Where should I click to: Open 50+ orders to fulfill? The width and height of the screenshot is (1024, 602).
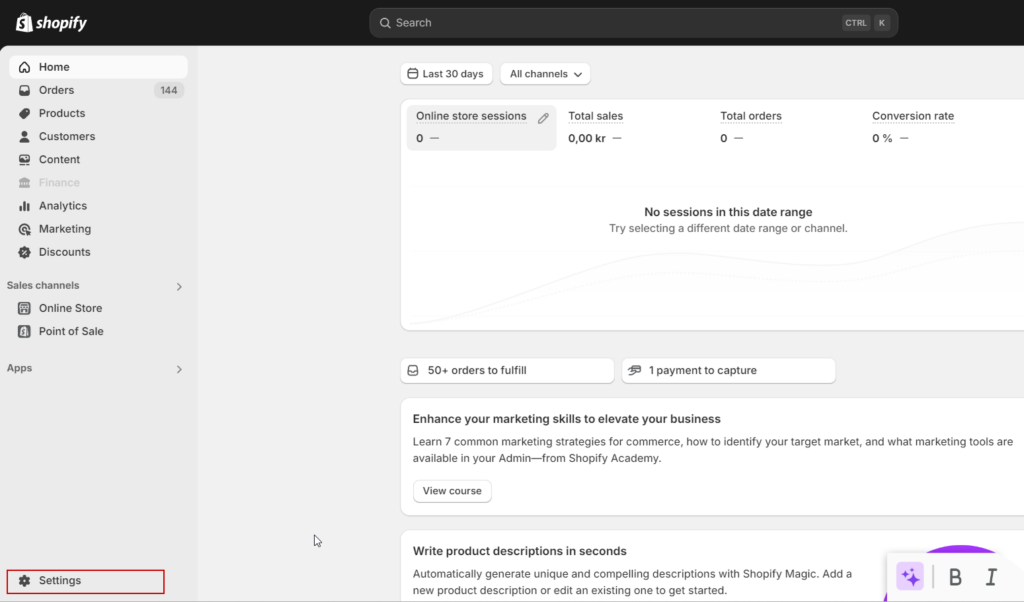507,371
